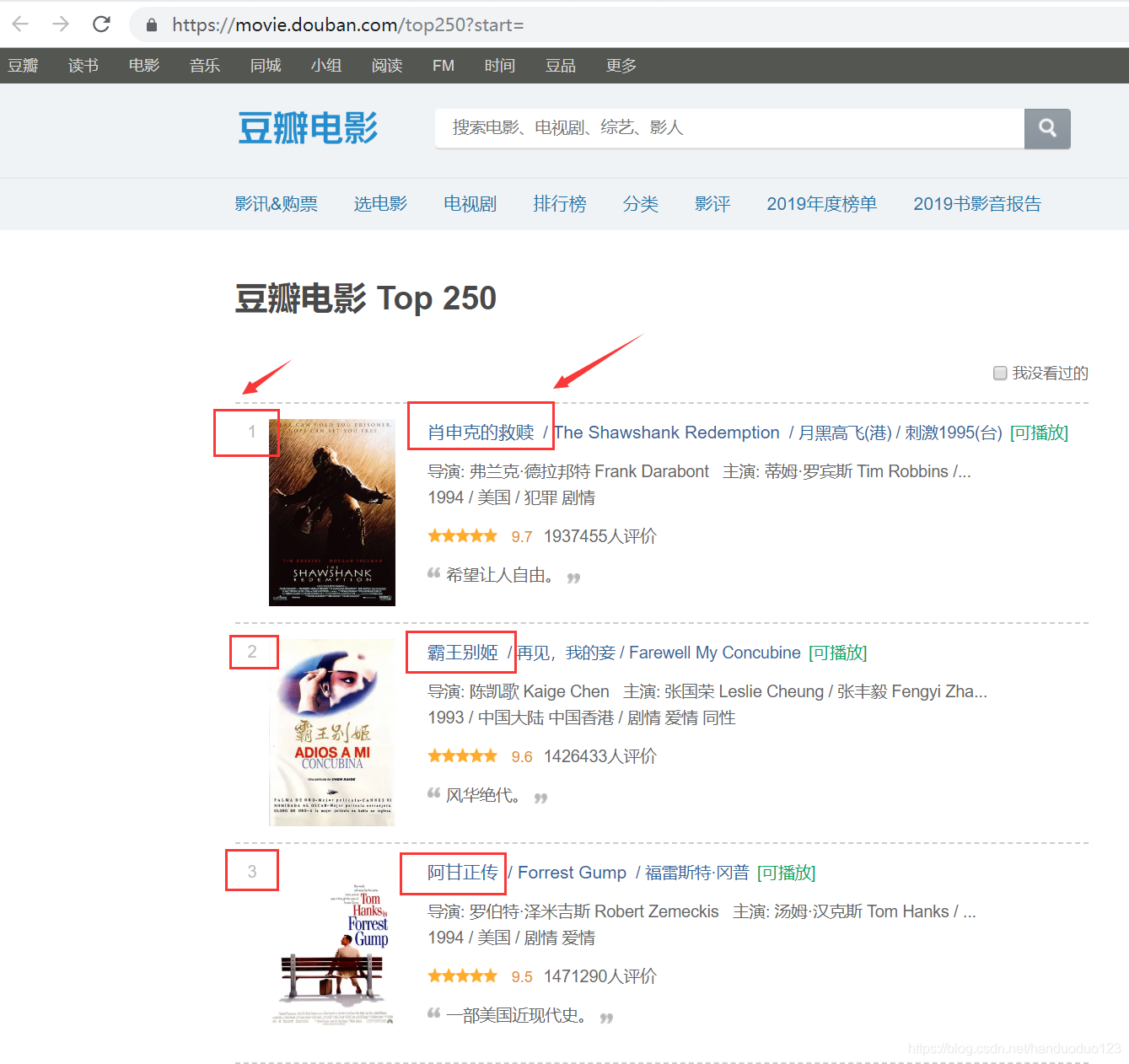Go to 选电影 tab
Screen dimensions: 1129x1064
(x=380, y=204)
